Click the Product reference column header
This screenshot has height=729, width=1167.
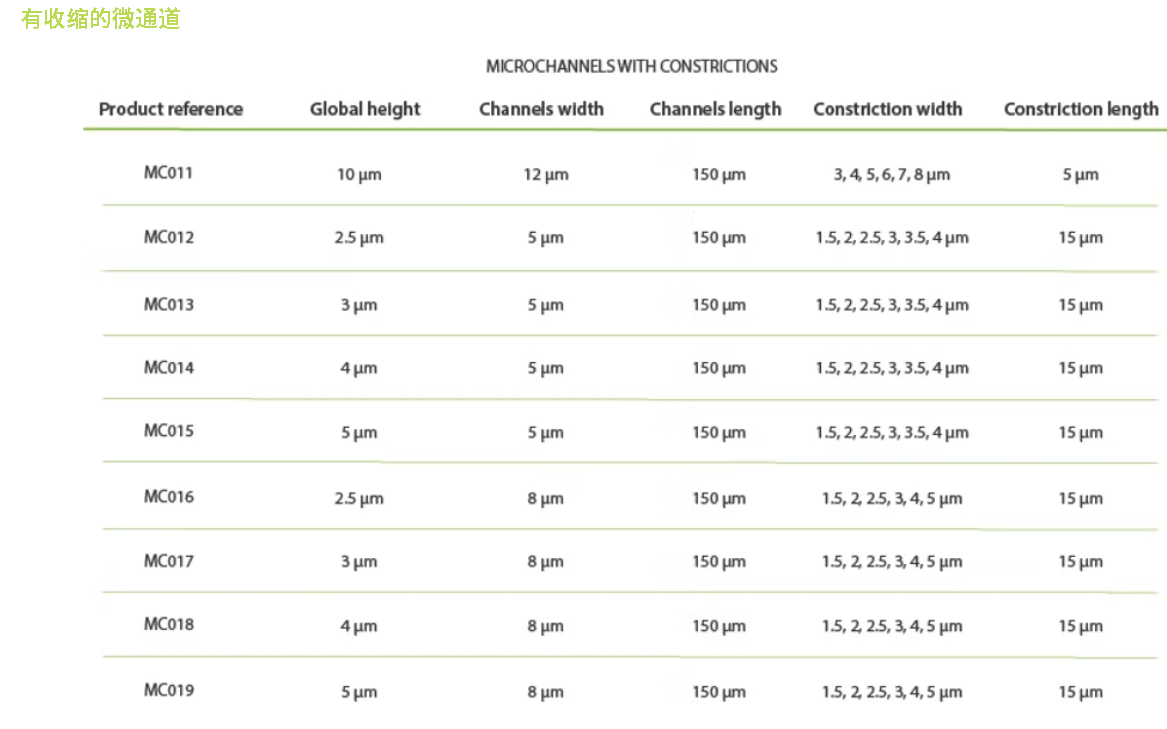171,109
